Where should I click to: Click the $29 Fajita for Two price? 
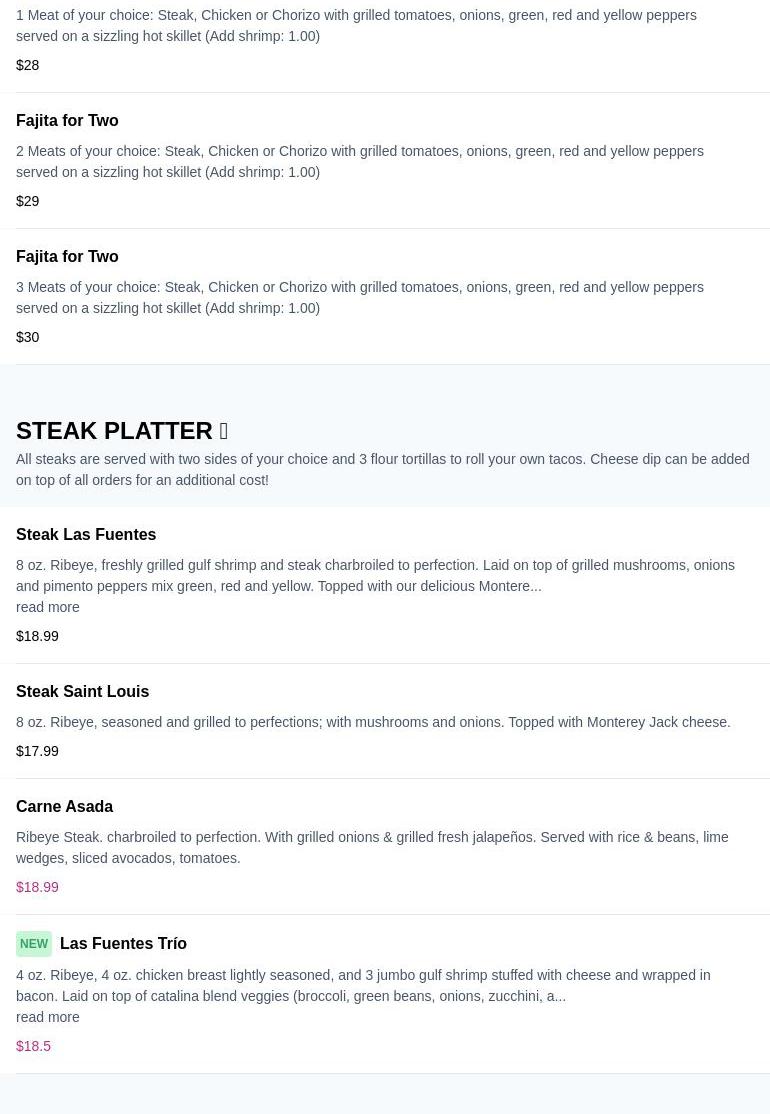28,201
